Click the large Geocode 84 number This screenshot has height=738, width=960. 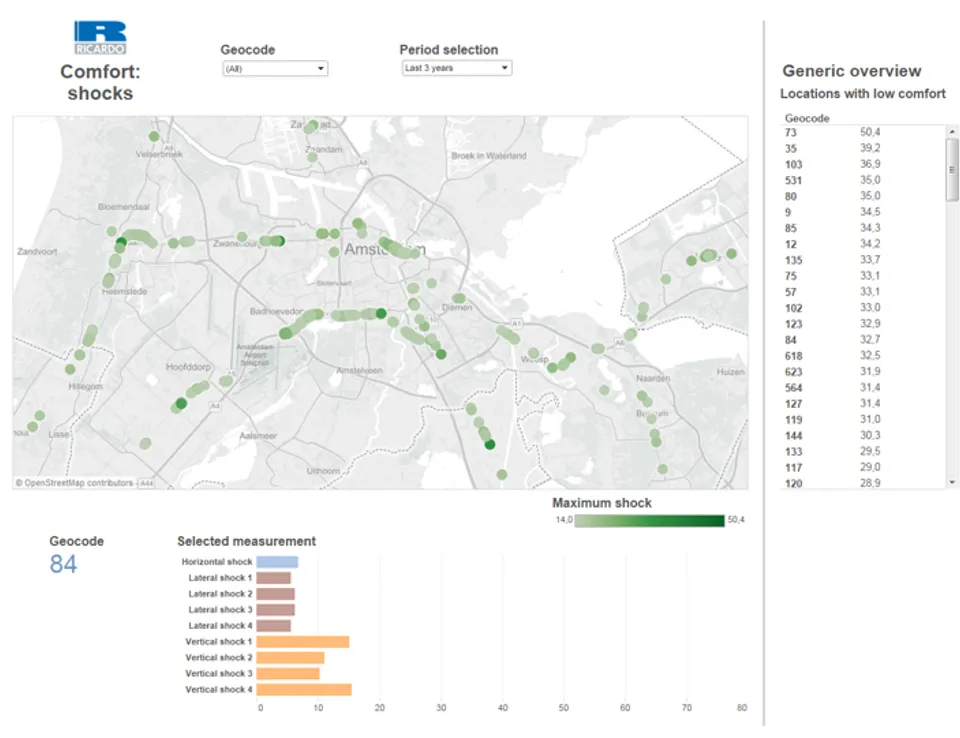(63, 565)
